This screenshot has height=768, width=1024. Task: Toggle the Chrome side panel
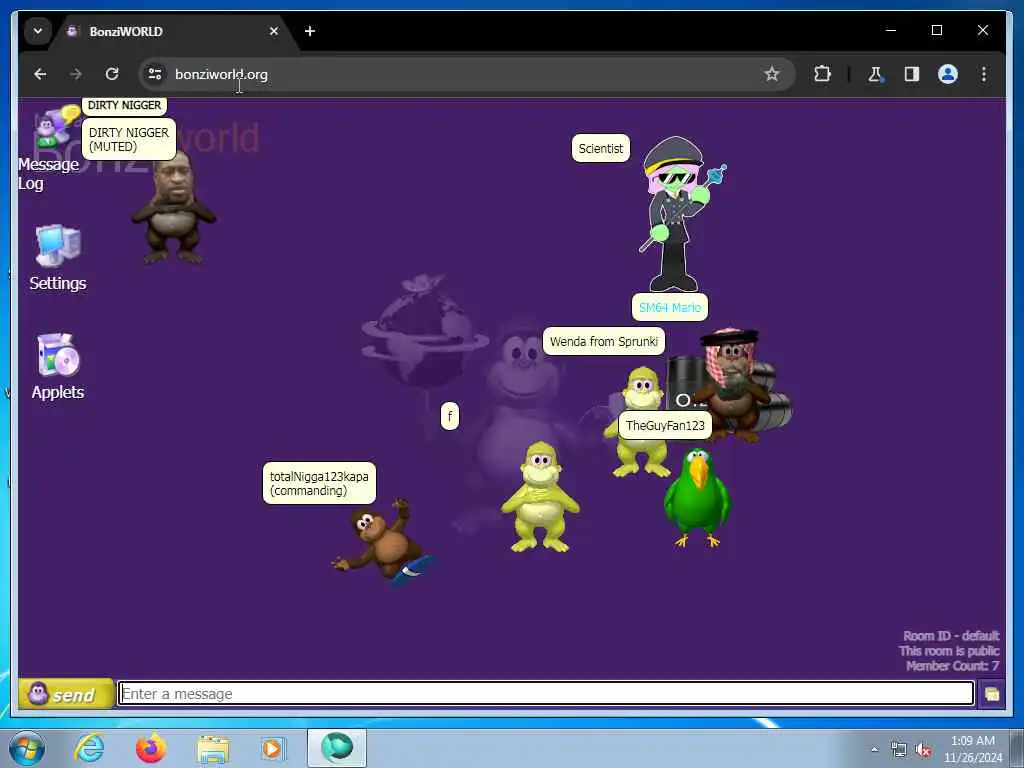[x=912, y=74]
